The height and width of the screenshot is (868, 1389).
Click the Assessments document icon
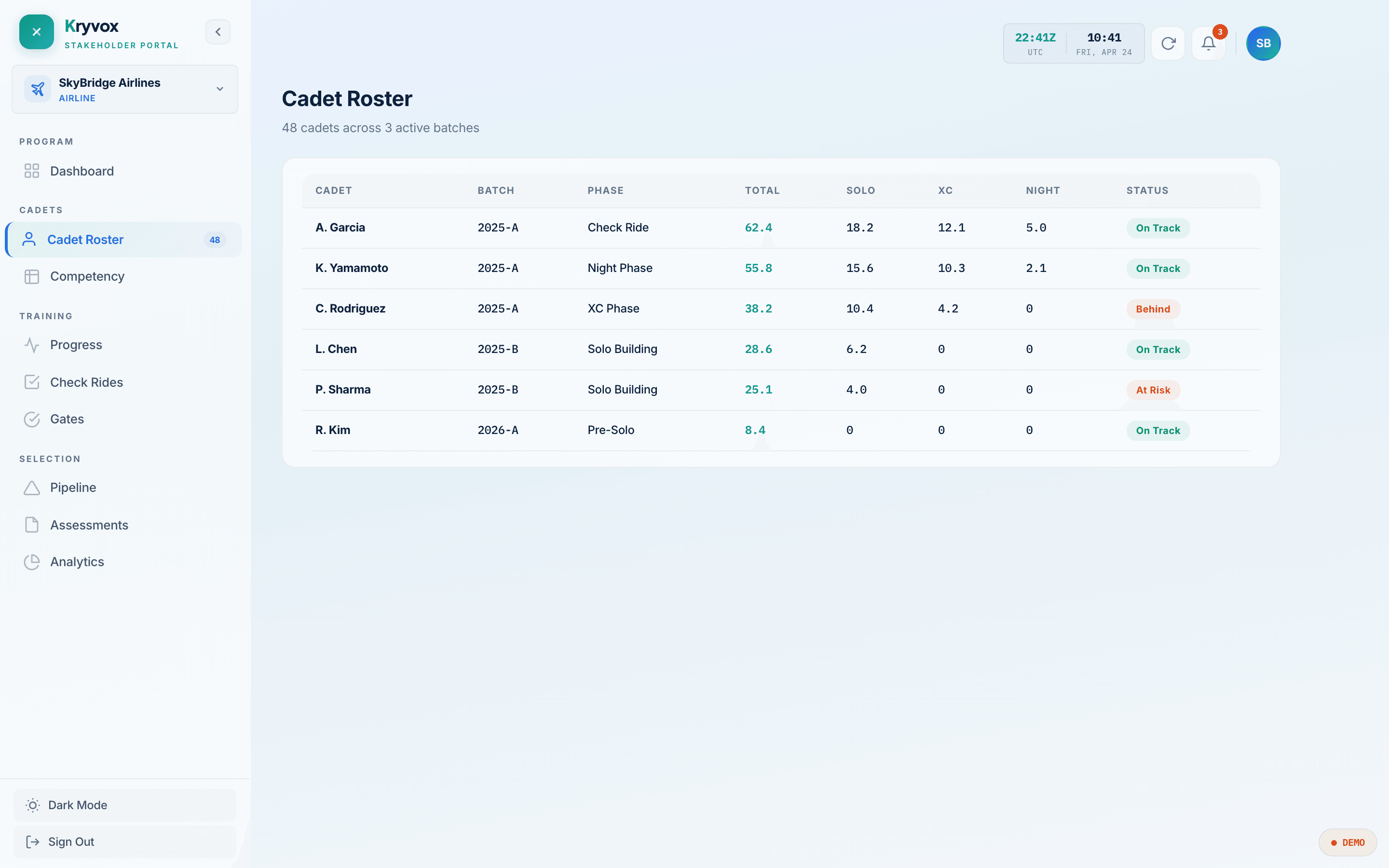pos(32,525)
